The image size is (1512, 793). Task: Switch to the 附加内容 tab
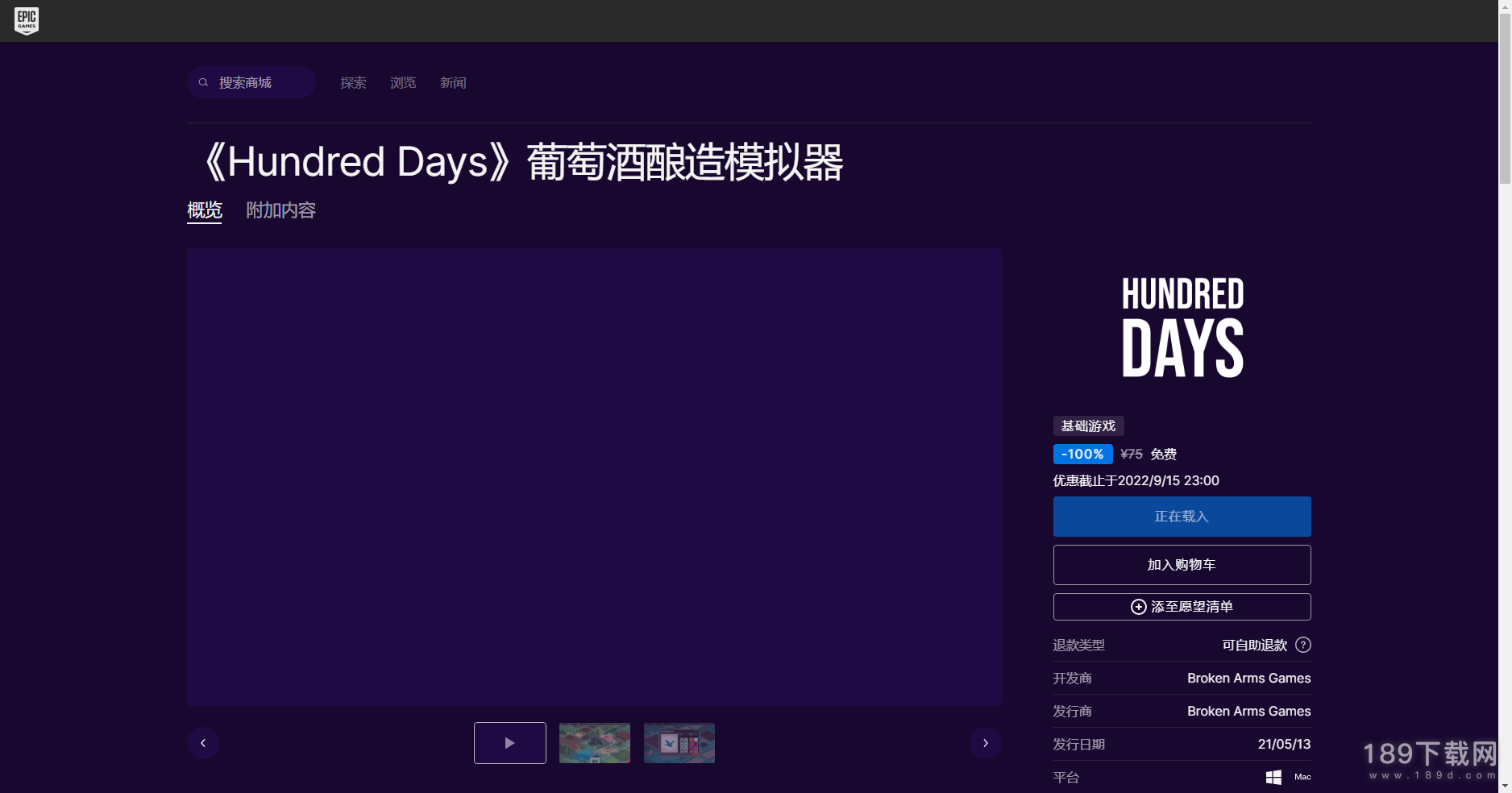280,210
